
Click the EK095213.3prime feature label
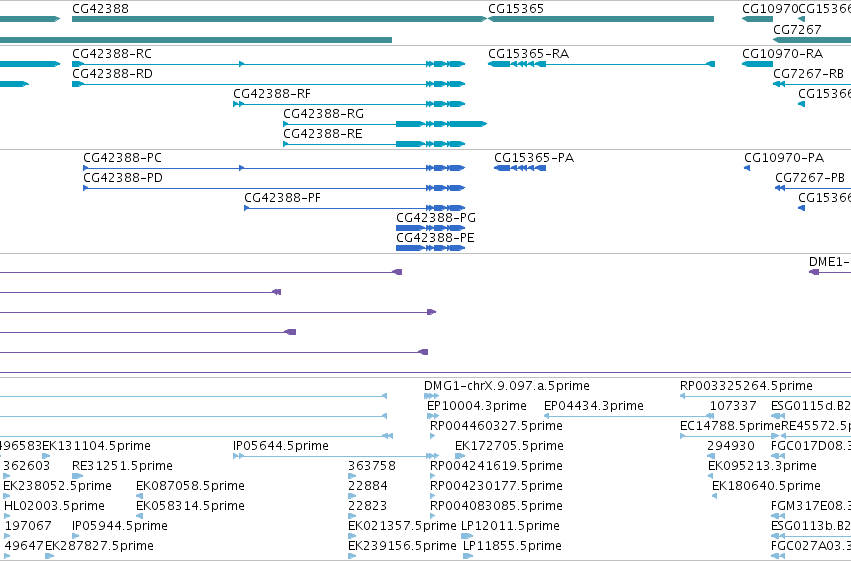tap(762, 466)
